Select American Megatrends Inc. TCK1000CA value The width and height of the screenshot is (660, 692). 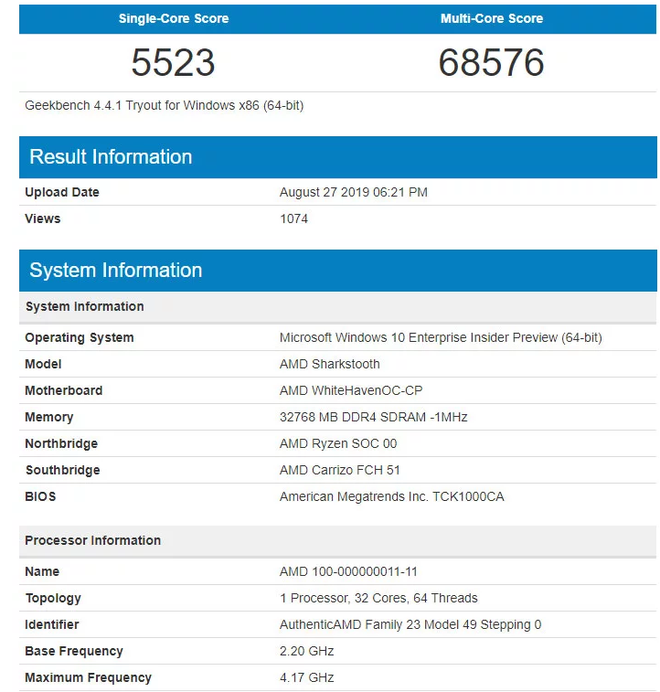click(392, 496)
